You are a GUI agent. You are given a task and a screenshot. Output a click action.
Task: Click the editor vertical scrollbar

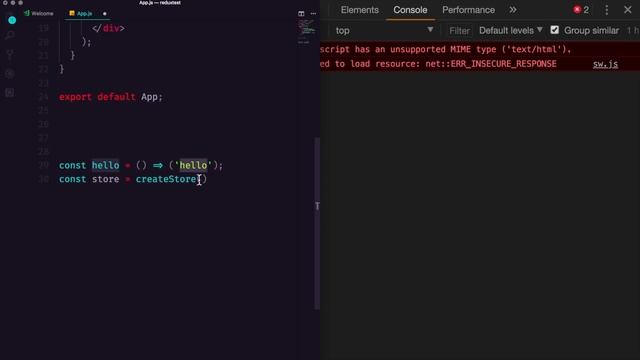[x=317, y=224]
